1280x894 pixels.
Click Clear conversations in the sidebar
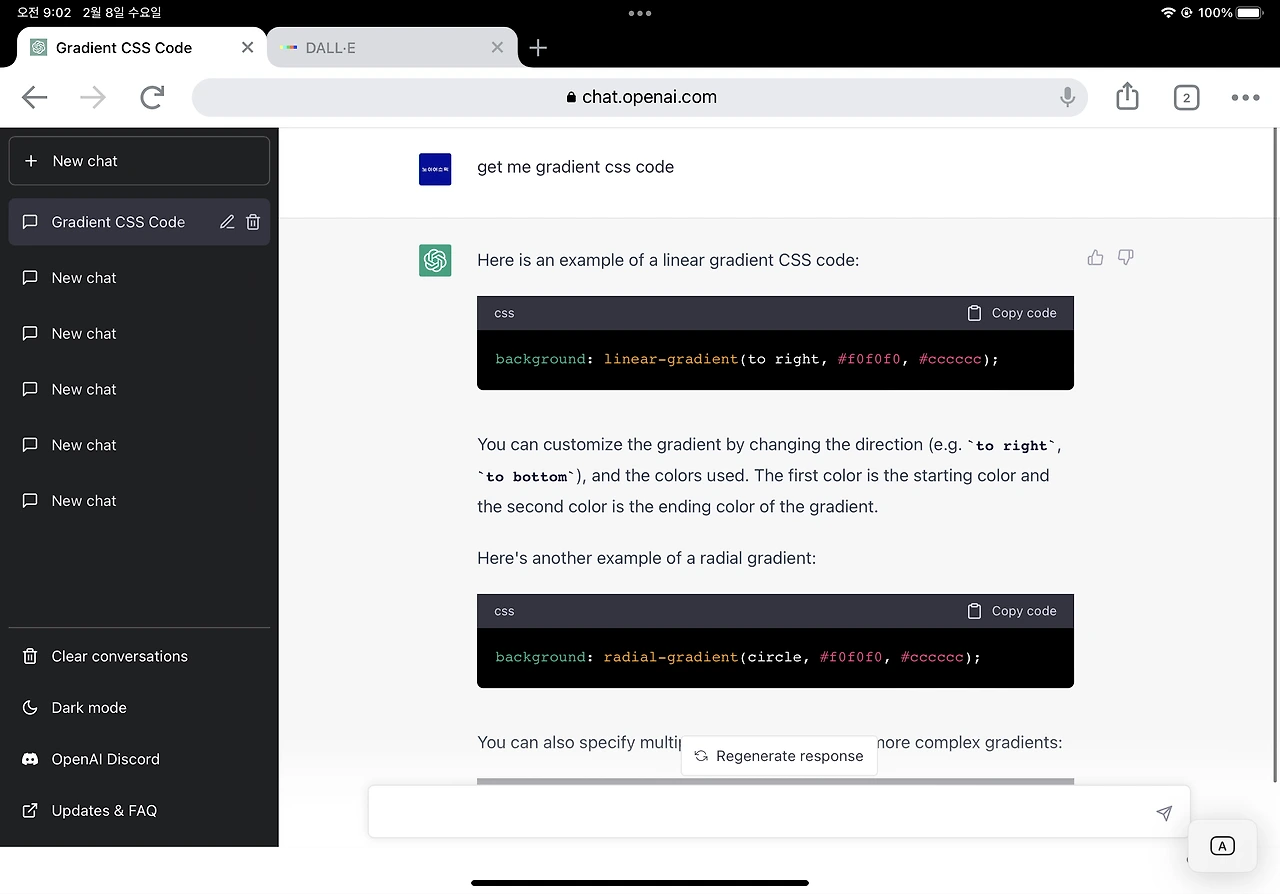(x=139, y=656)
